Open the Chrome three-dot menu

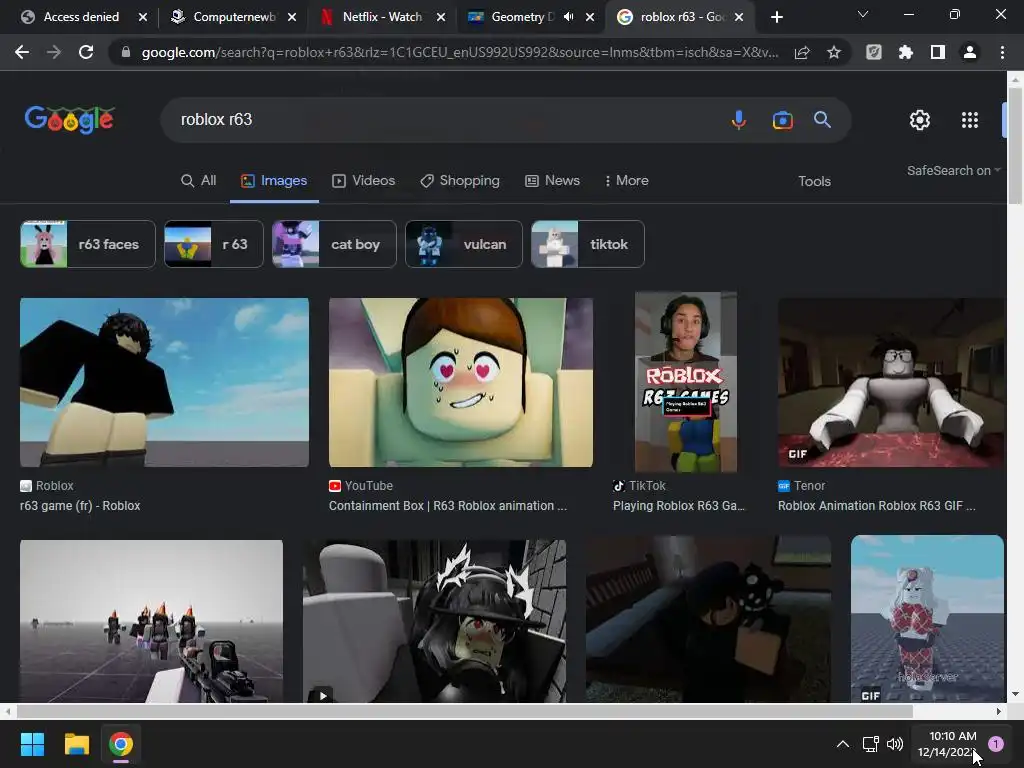[x=1002, y=52]
